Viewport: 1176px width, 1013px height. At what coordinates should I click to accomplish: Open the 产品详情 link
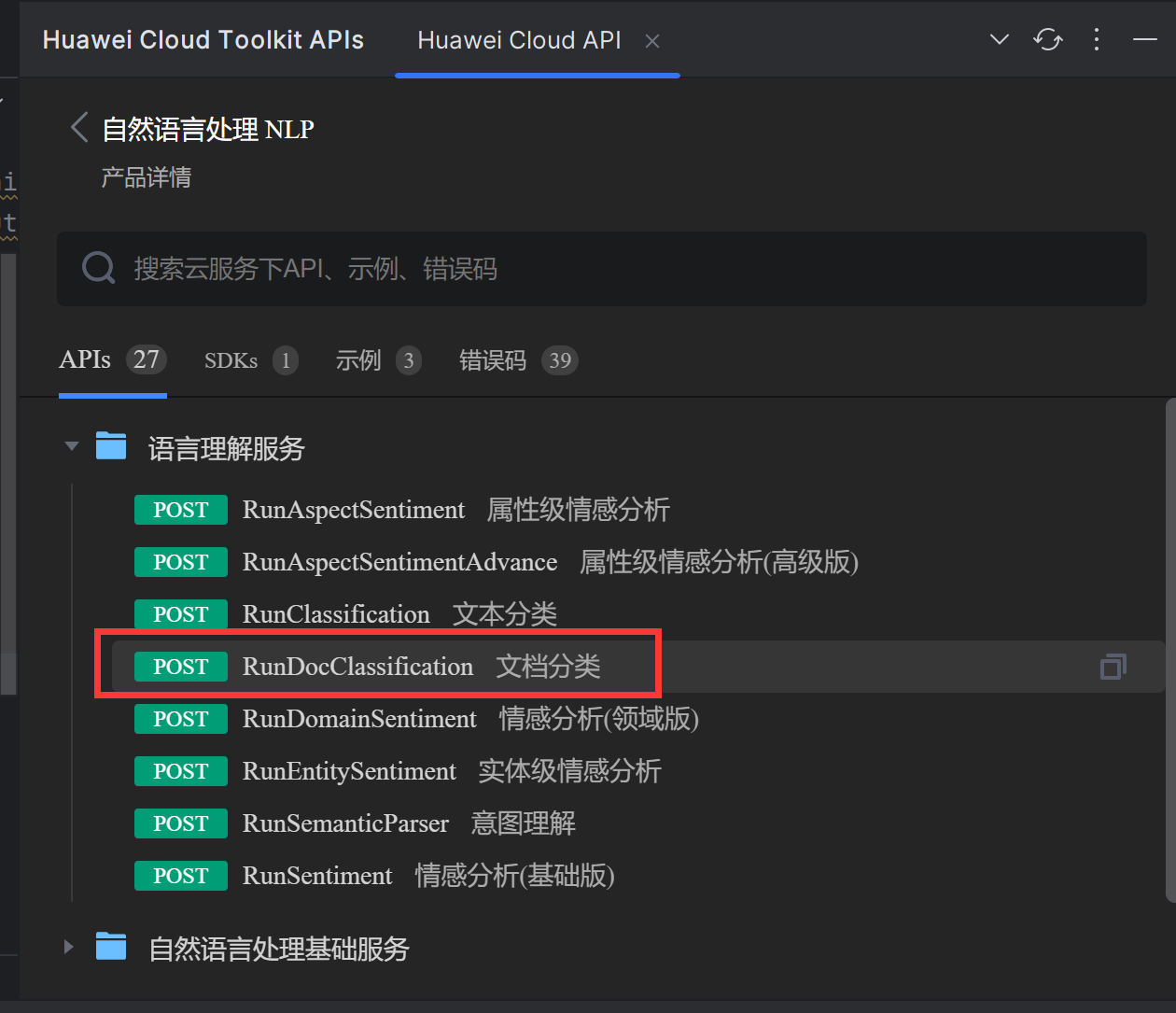pyautogui.click(x=147, y=177)
